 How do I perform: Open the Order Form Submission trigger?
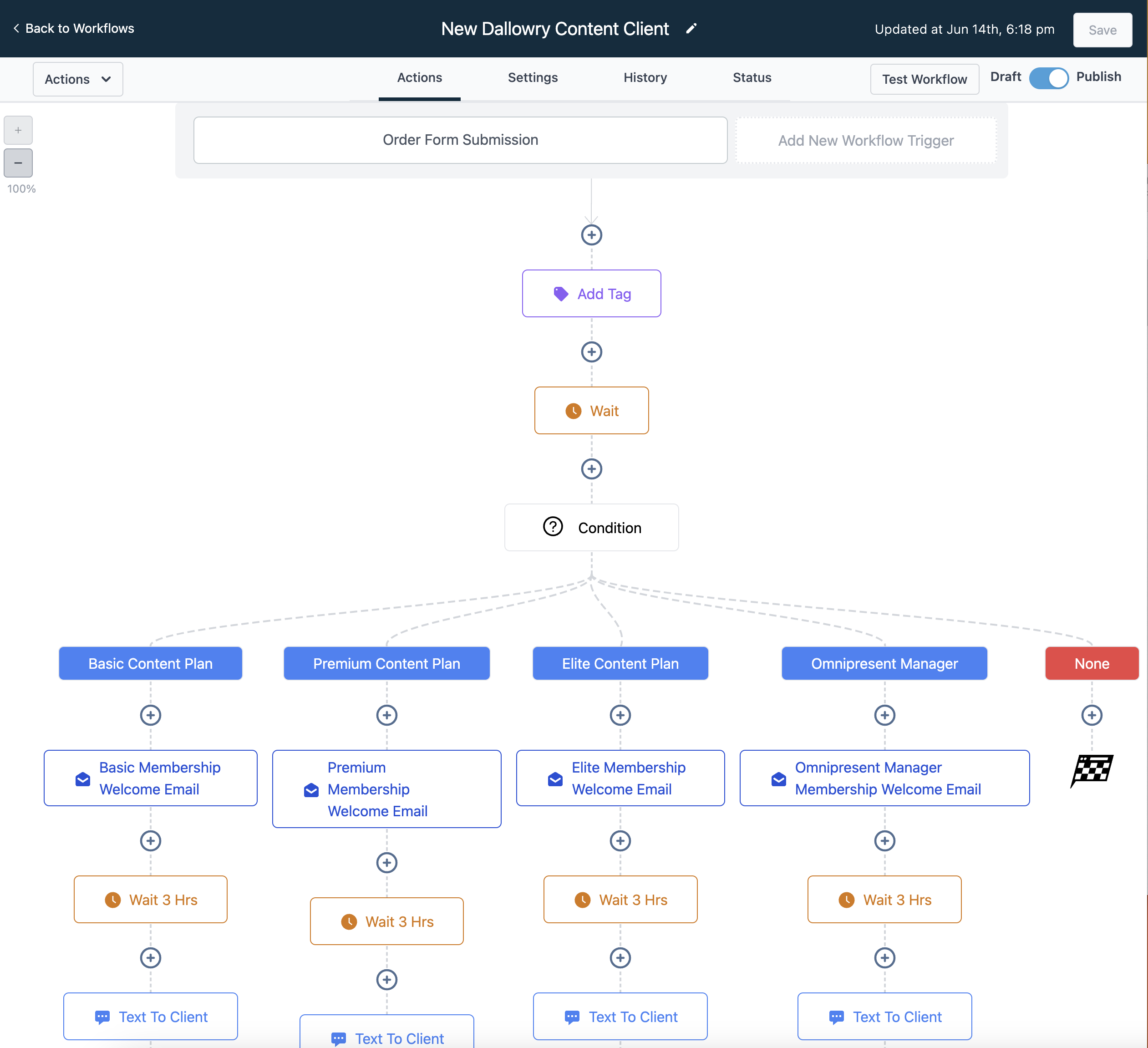pos(460,140)
